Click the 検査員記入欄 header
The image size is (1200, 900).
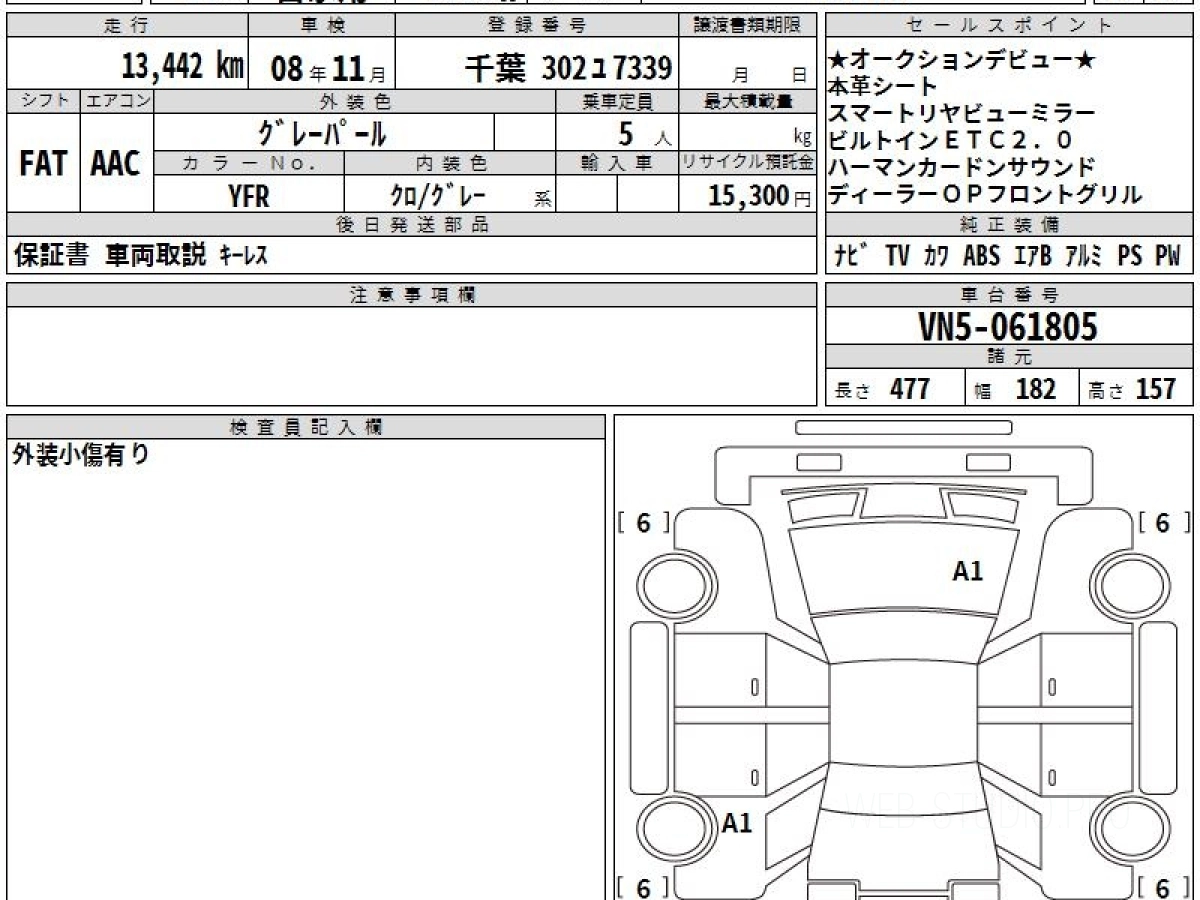(306, 427)
